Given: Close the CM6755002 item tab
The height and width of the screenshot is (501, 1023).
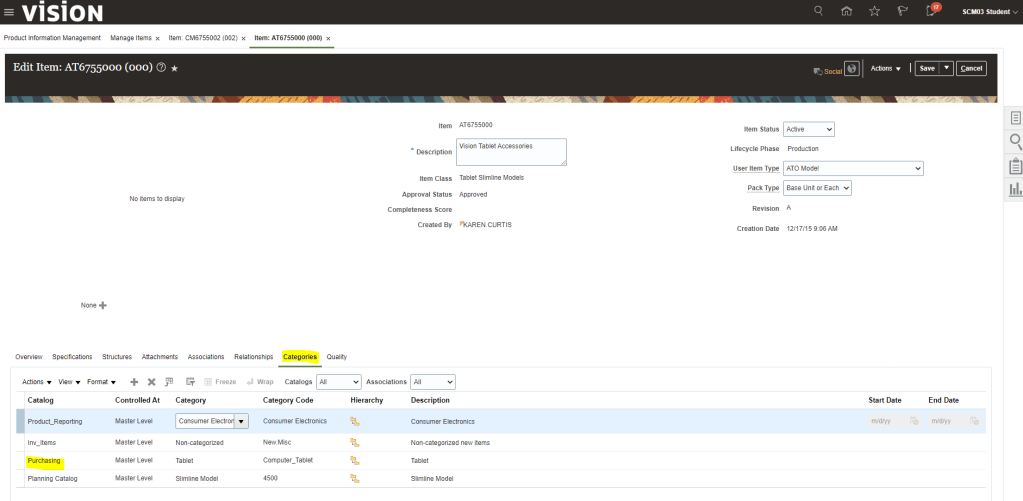Looking at the screenshot, I should point(243,38).
